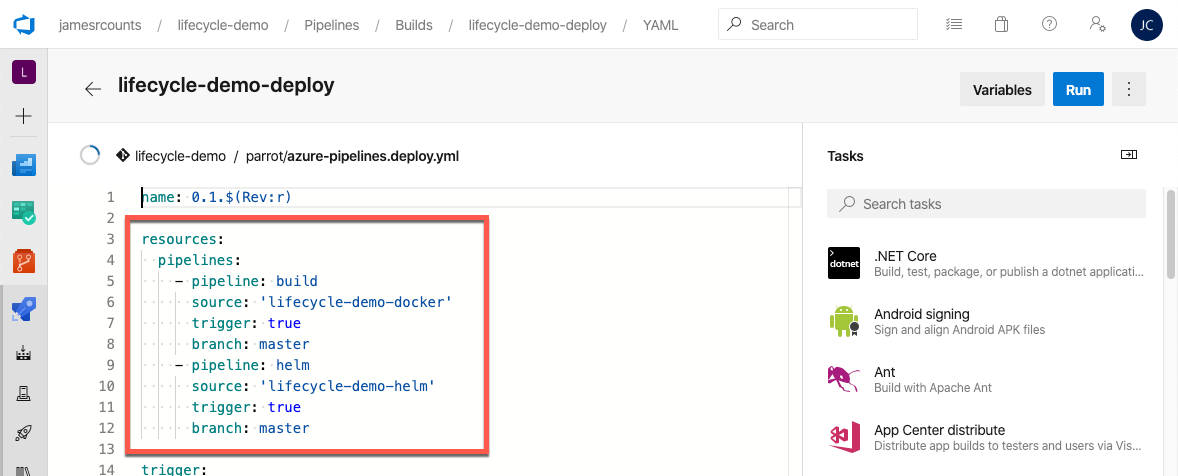The height and width of the screenshot is (476, 1178).
Task: Open the user settings icon
Action: coord(1097,24)
